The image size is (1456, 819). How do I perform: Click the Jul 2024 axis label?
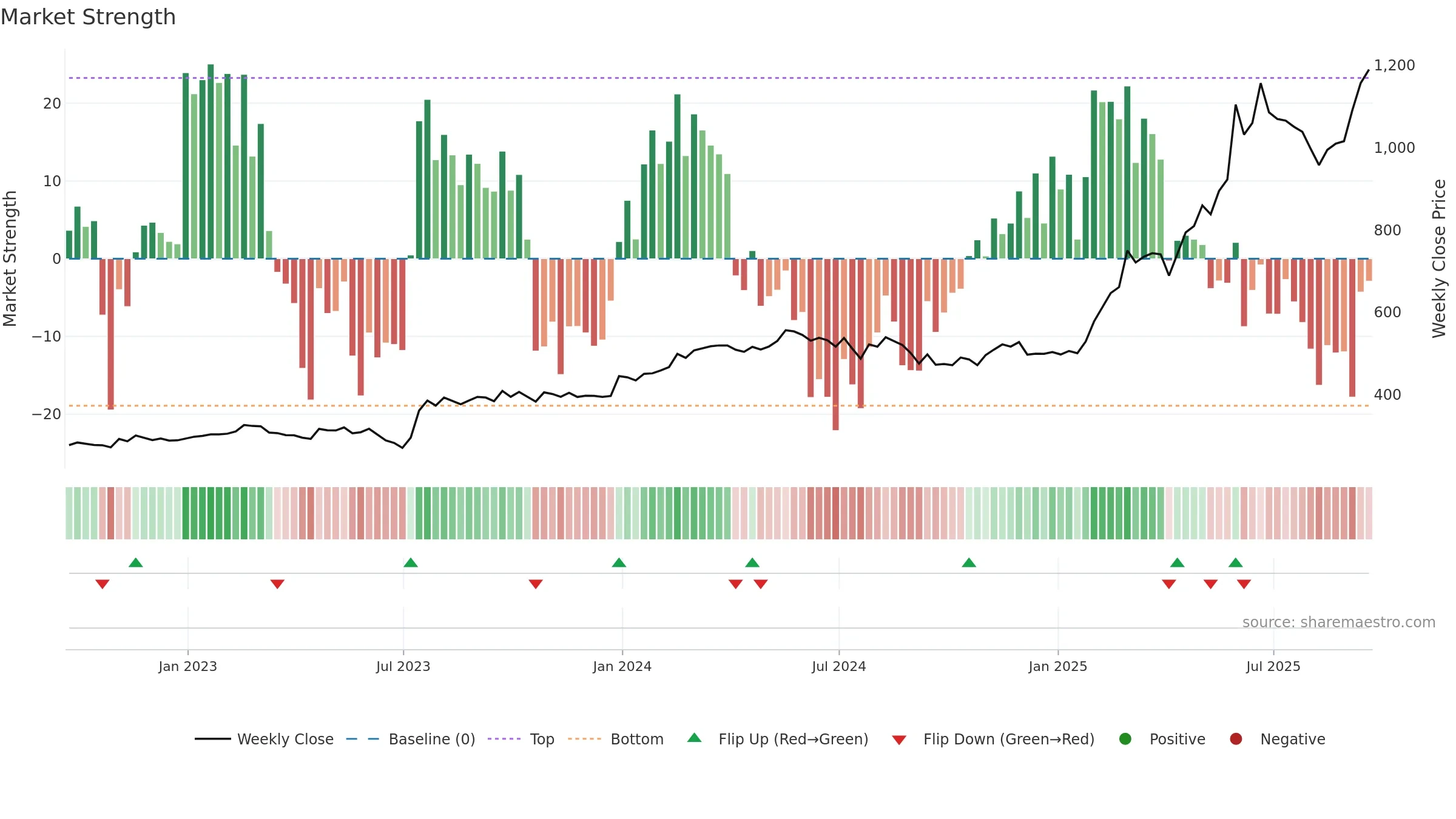pos(838,666)
